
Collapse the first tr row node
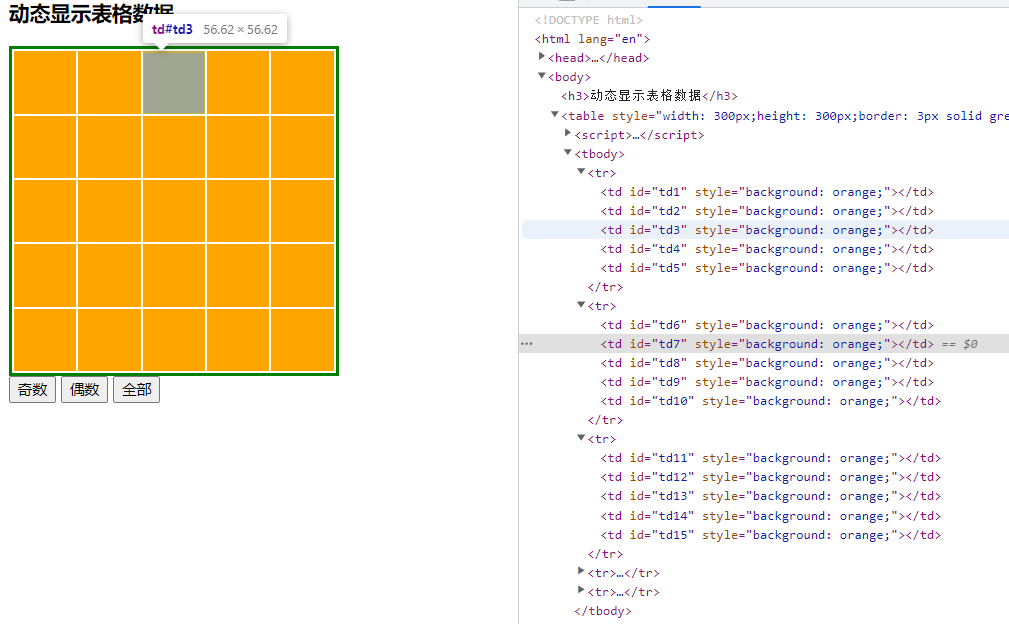(x=581, y=171)
